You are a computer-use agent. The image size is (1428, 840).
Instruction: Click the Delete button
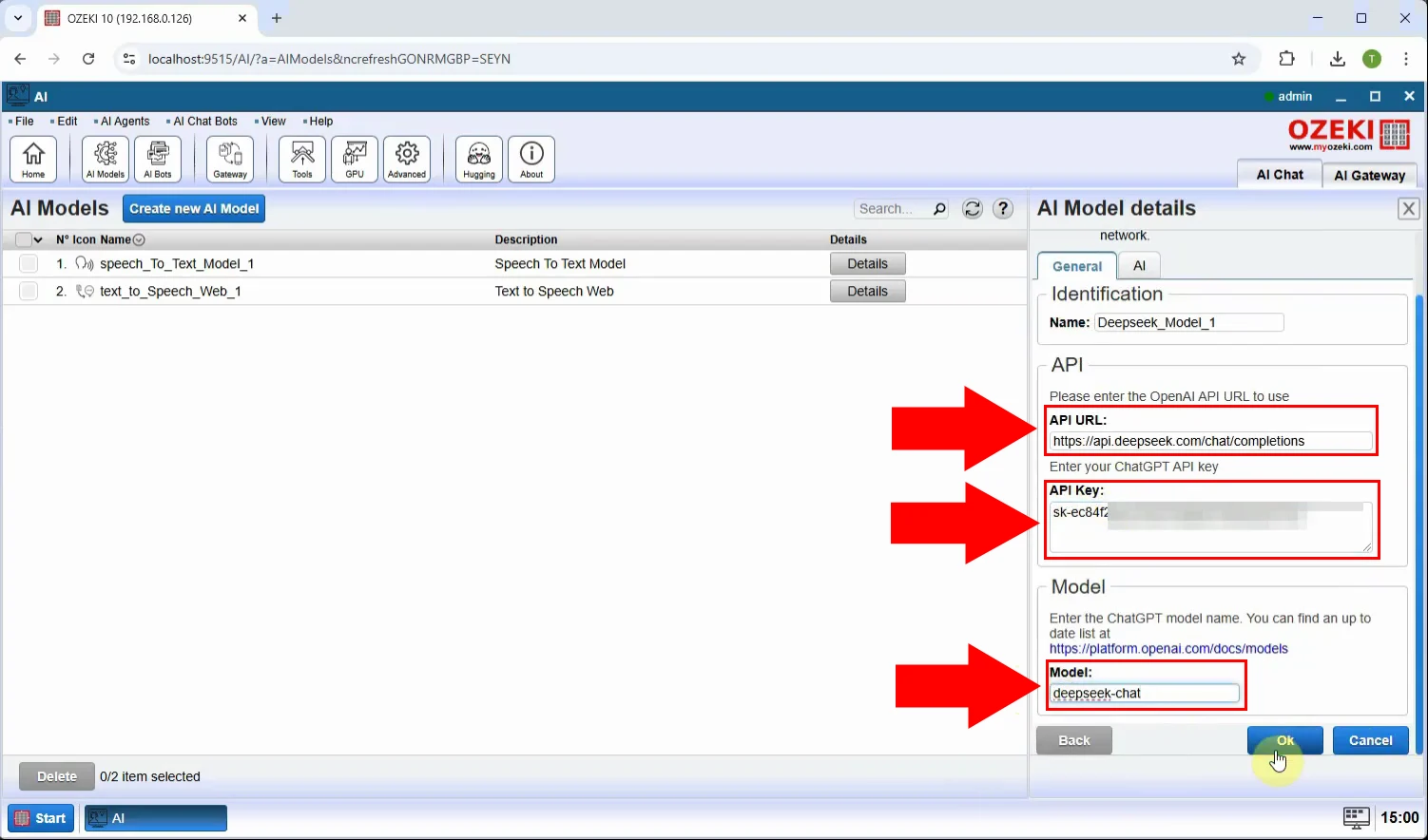(57, 776)
